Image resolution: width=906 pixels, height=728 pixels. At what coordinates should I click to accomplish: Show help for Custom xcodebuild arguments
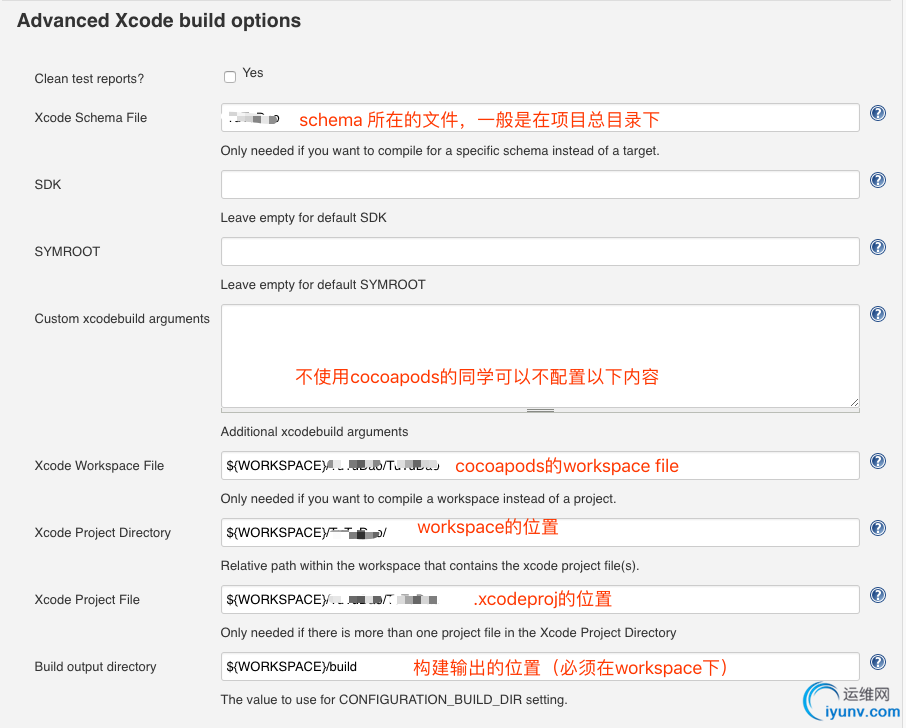tap(878, 314)
